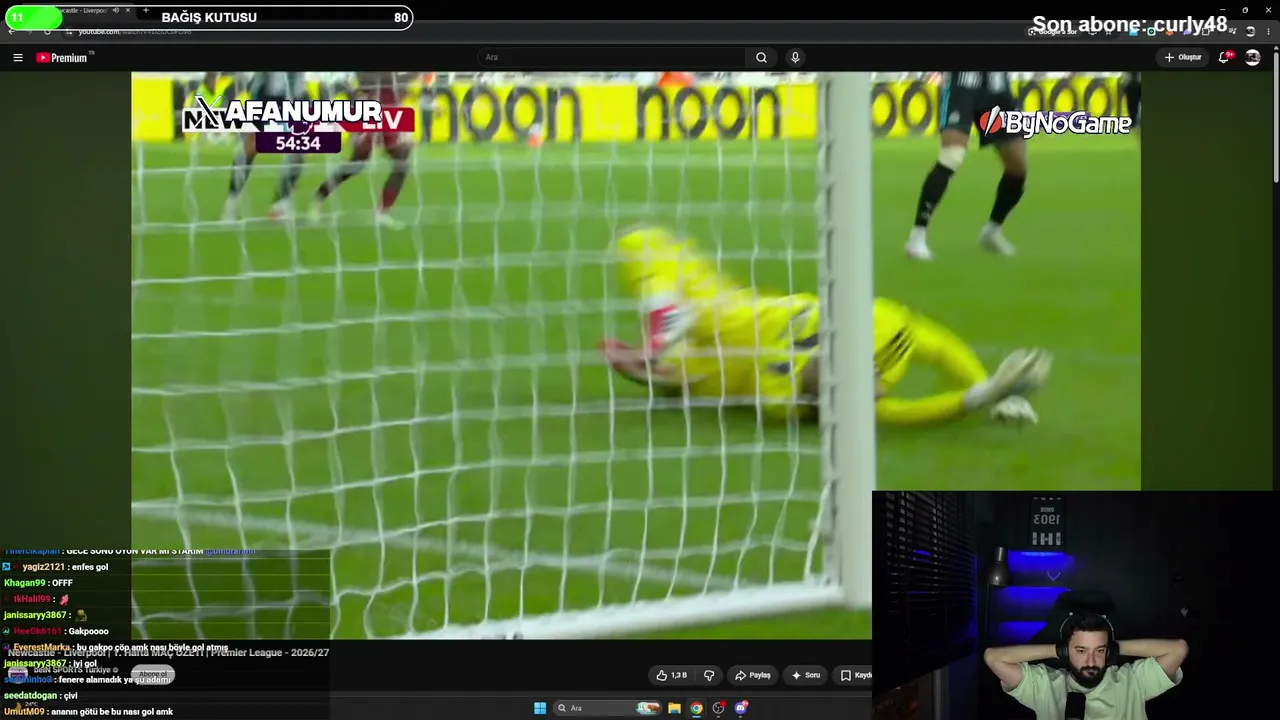Share the video with Paylaş
The width and height of the screenshot is (1280, 720).
point(753,675)
